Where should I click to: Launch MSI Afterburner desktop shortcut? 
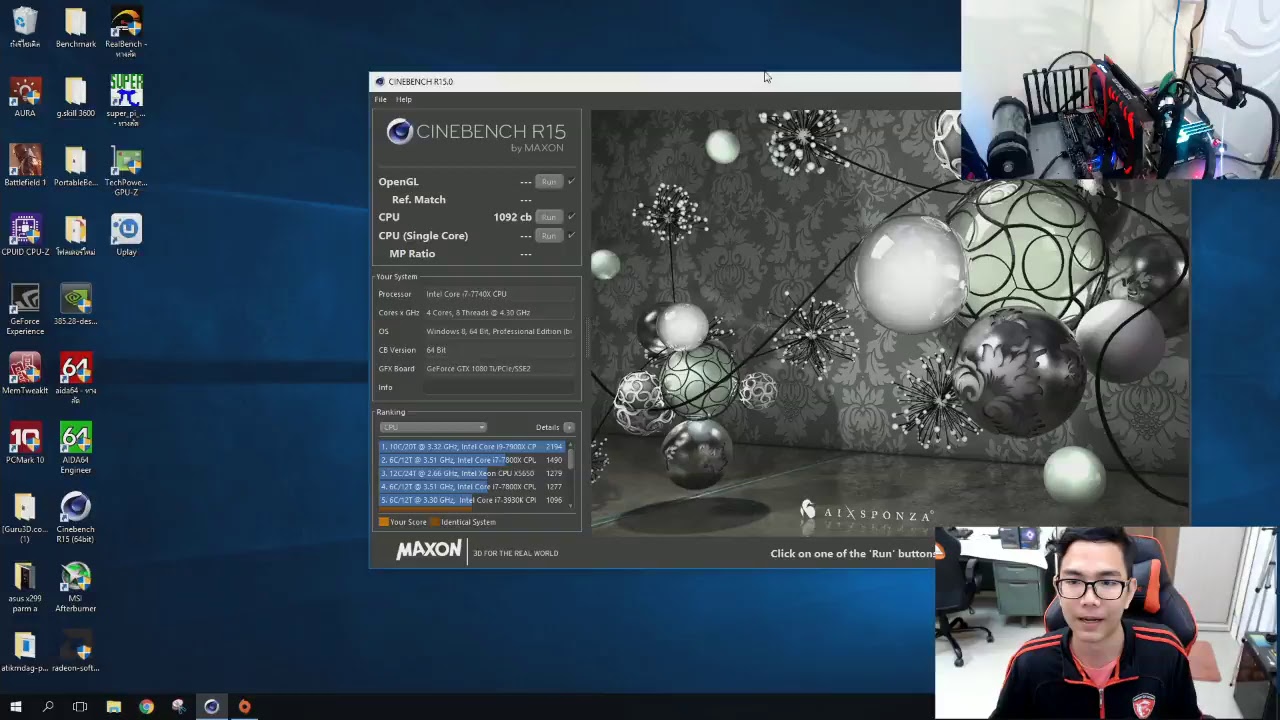[x=76, y=587]
